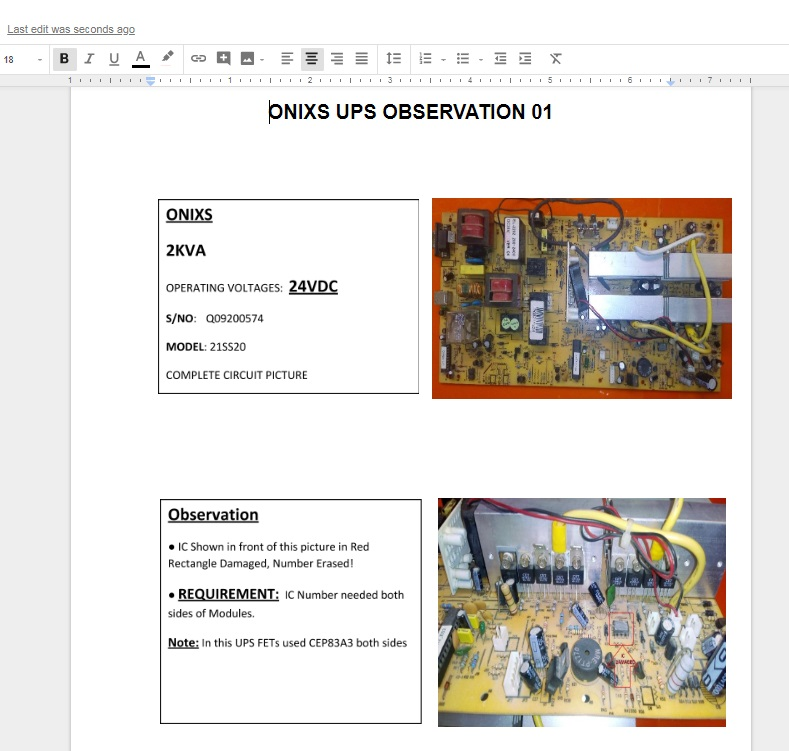Justify the text alignment
Screen dimensions: 789x751
pos(362,59)
